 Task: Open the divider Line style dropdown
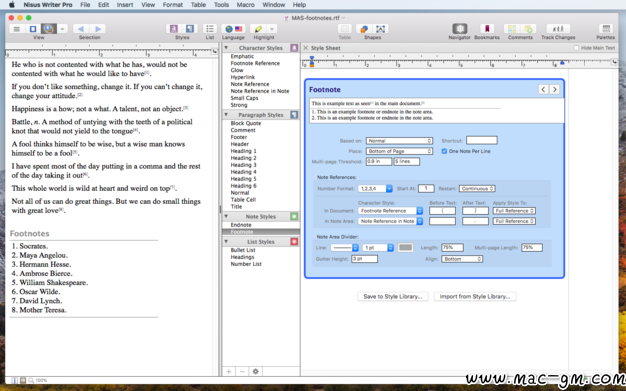coord(344,248)
